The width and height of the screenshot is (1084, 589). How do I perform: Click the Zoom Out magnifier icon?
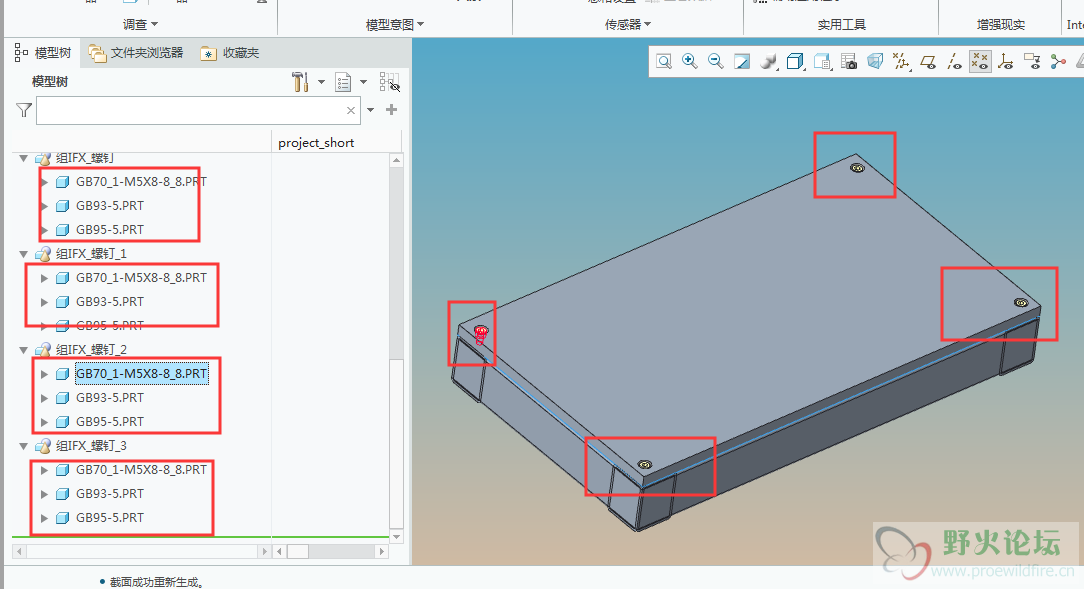tap(716, 62)
